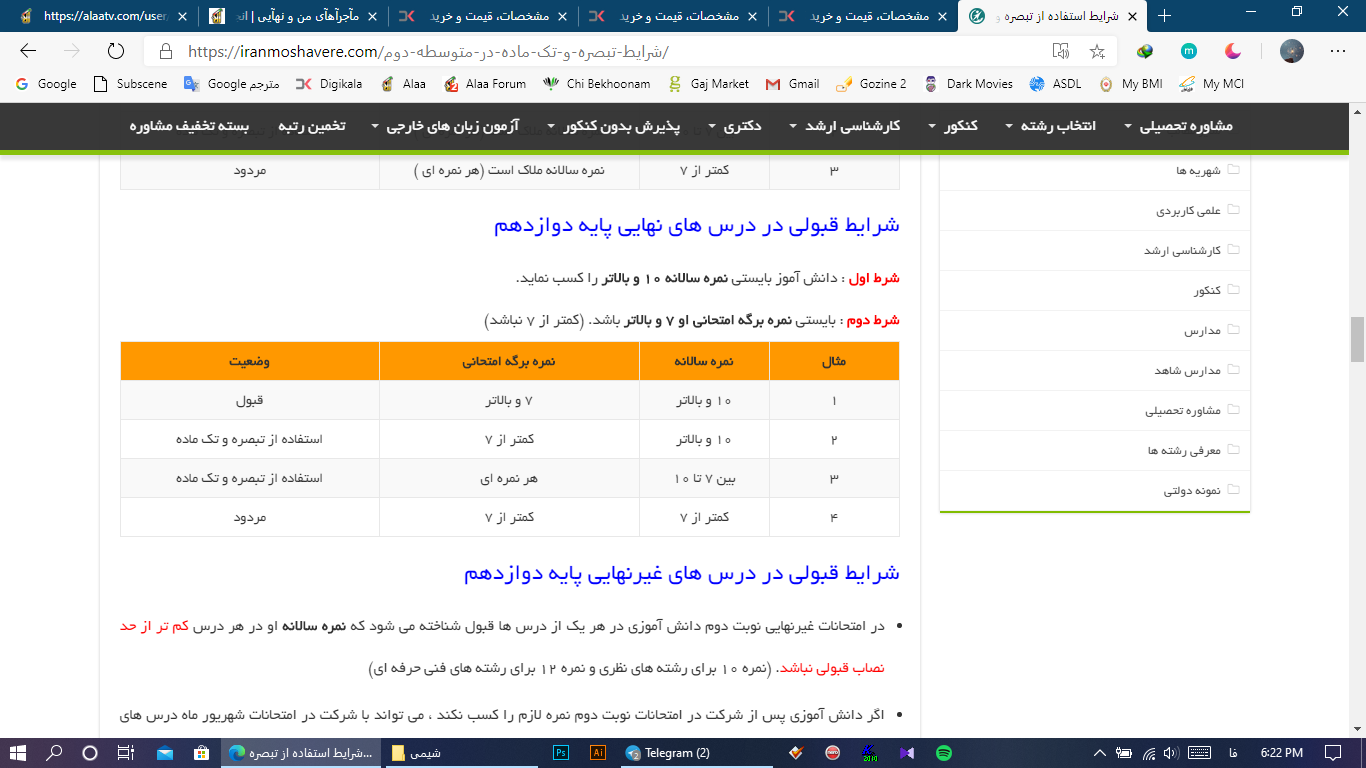This screenshot has width=1366, height=768.
Task: Open Photoshop from the taskbar
Action: click(x=561, y=753)
